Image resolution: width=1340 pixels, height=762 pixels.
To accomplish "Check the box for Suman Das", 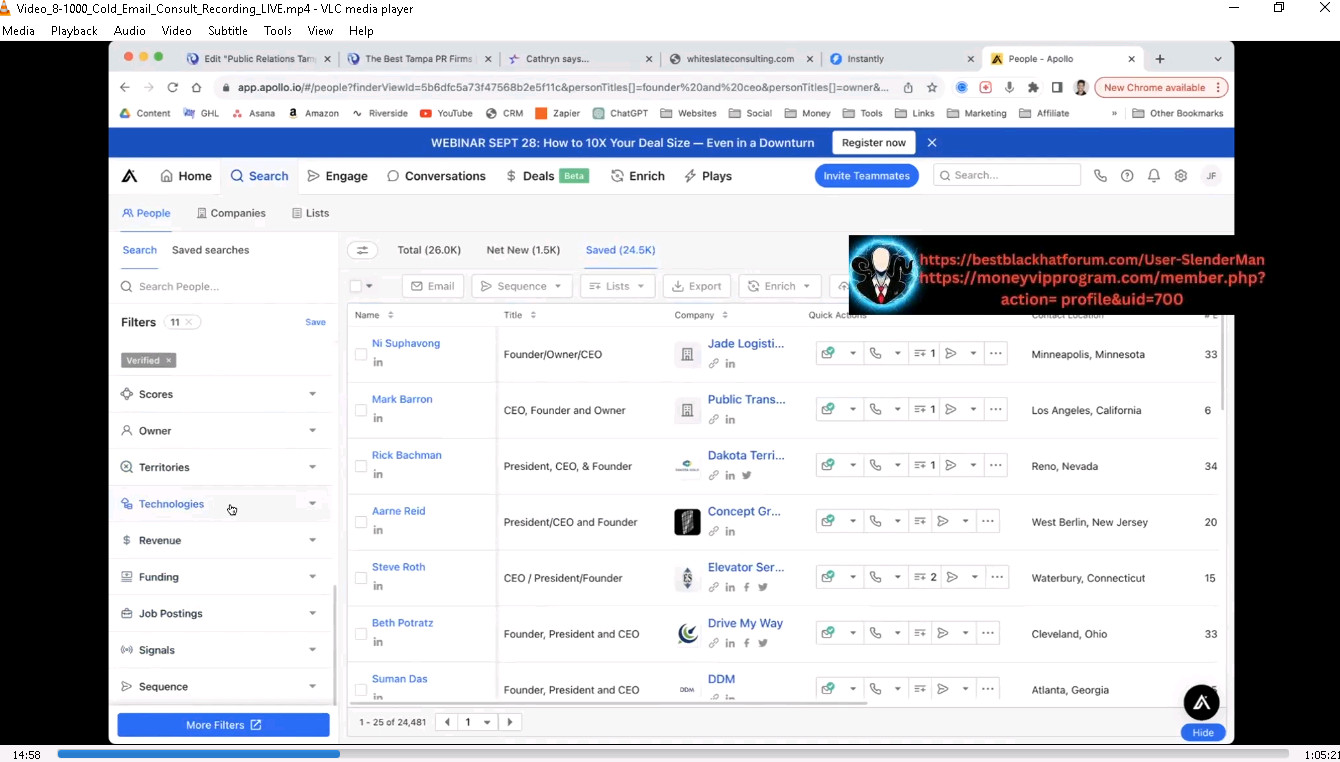I will [x=361, y=690].
